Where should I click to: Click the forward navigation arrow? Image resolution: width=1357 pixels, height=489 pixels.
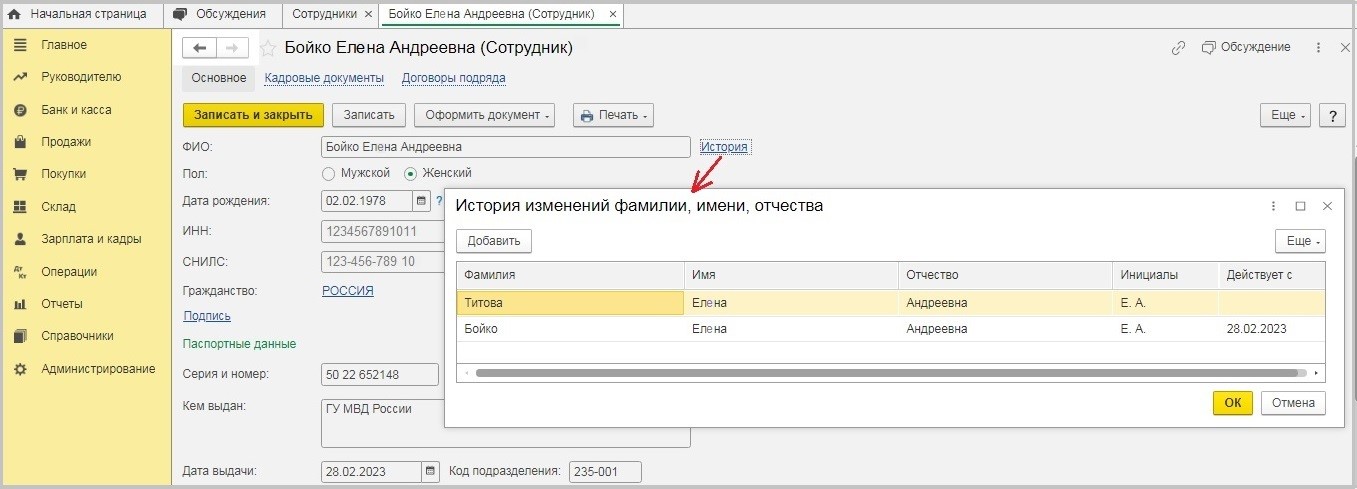(232, 48)
